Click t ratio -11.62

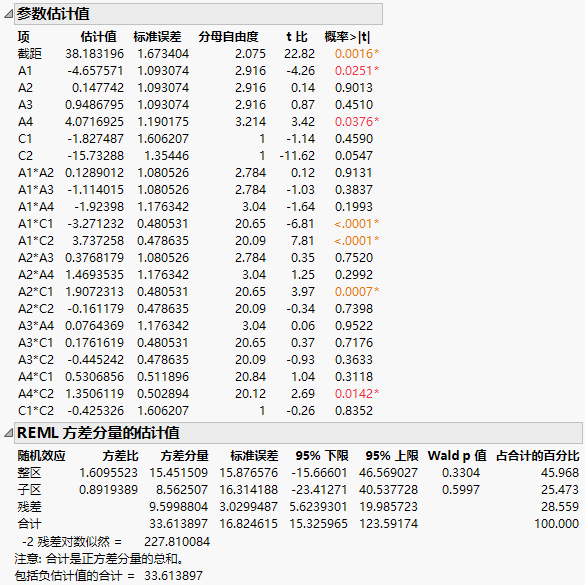pyautogui.click(x=297, y=156)
